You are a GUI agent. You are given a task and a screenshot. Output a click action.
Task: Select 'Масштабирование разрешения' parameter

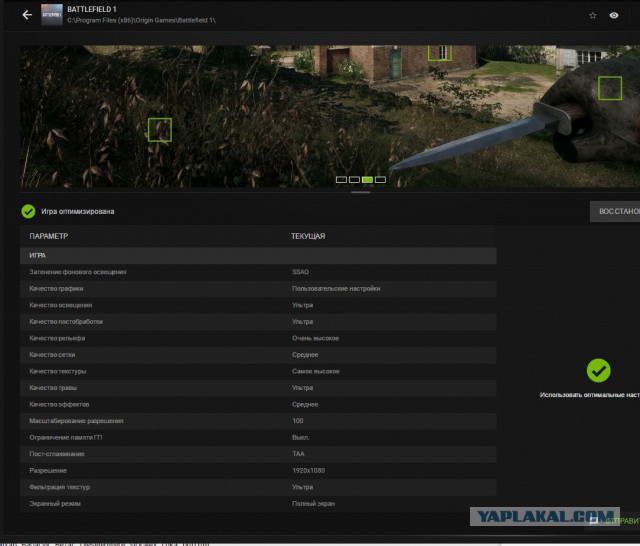pyautogui.click(x=76, y=421)
